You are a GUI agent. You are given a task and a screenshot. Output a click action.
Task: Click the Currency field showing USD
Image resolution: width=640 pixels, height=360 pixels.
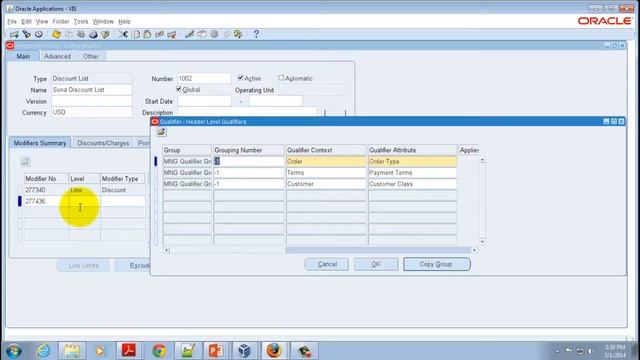pos(91,112)
